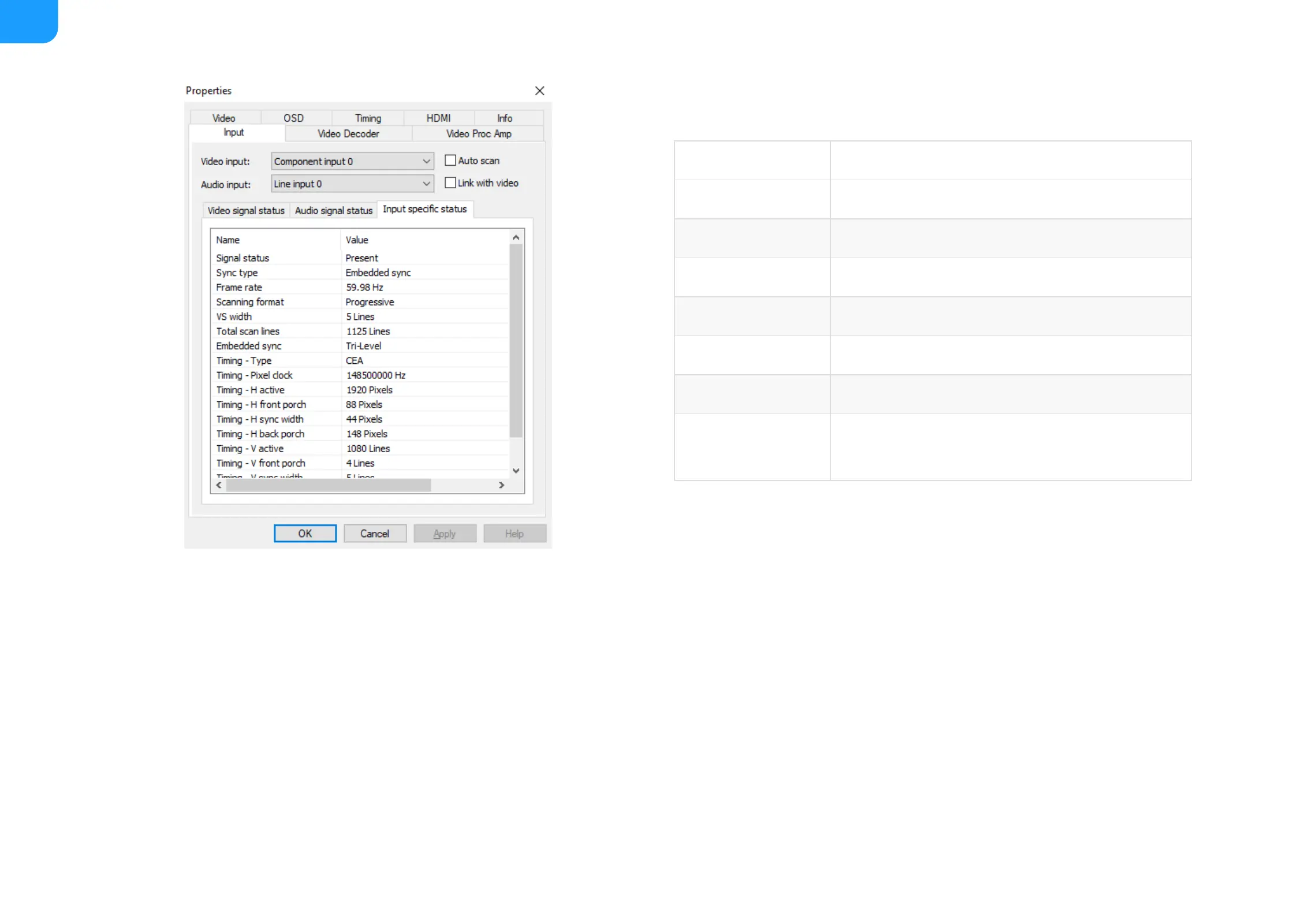Show the Video signal status tab

point(246,211)
